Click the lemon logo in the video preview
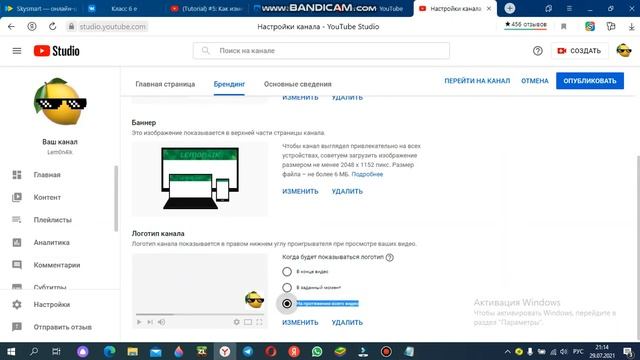640x360 pixels. coord(254,300)
